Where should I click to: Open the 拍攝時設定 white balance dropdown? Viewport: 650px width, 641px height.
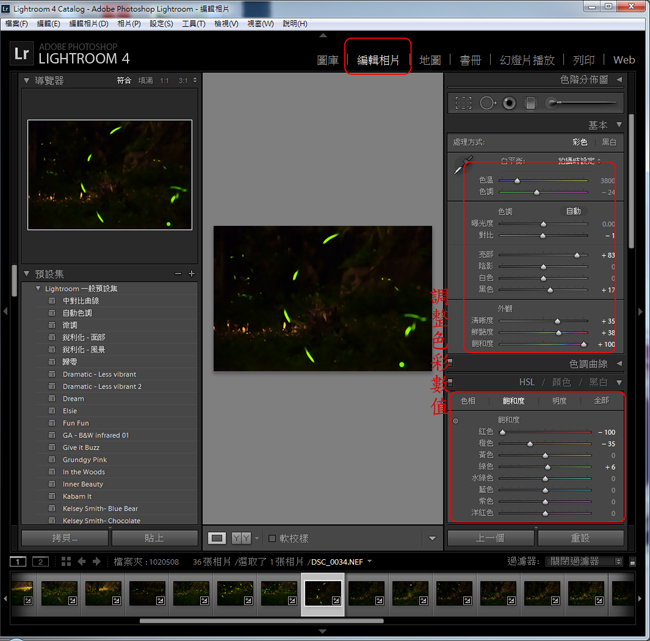click(580, 161)
